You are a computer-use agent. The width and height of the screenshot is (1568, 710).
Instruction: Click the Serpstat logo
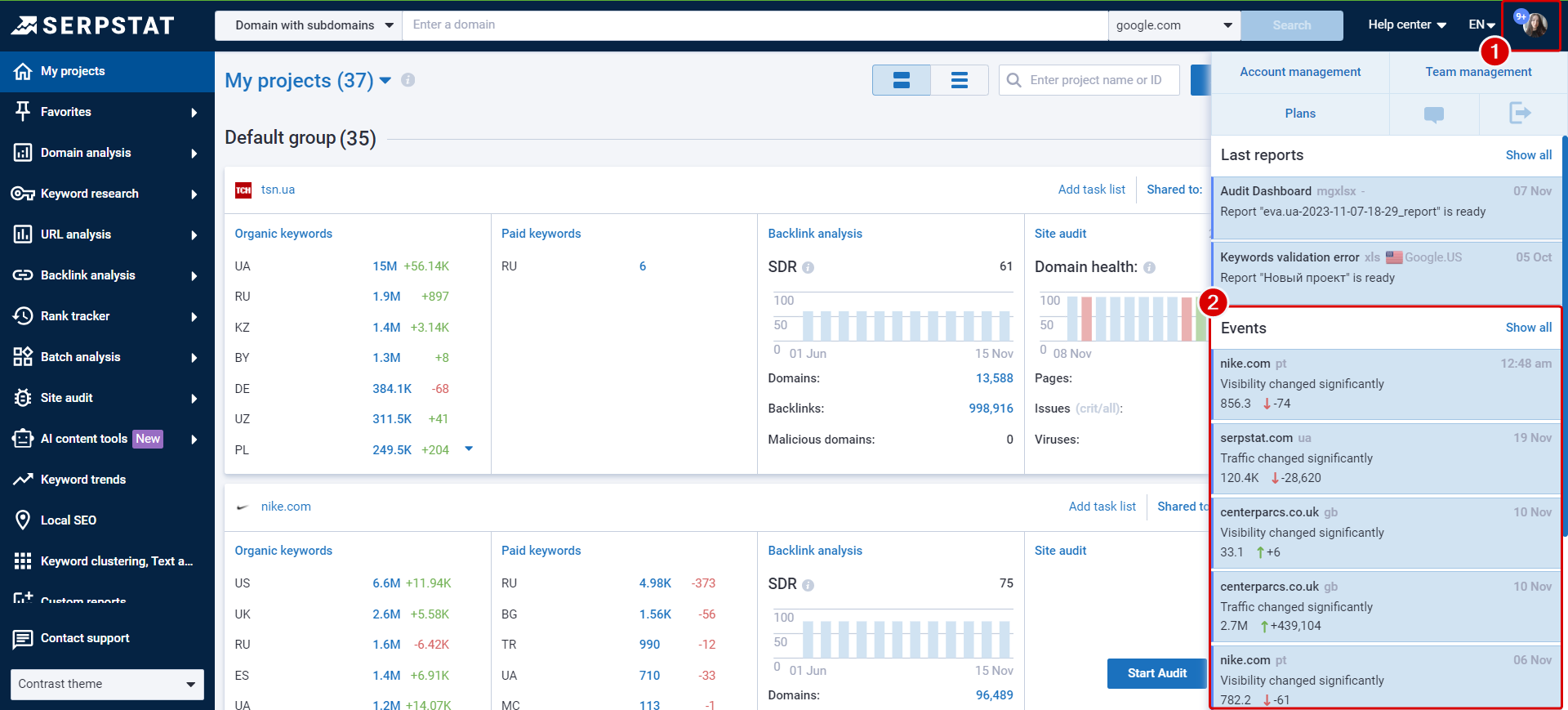(x=93, y=25)
